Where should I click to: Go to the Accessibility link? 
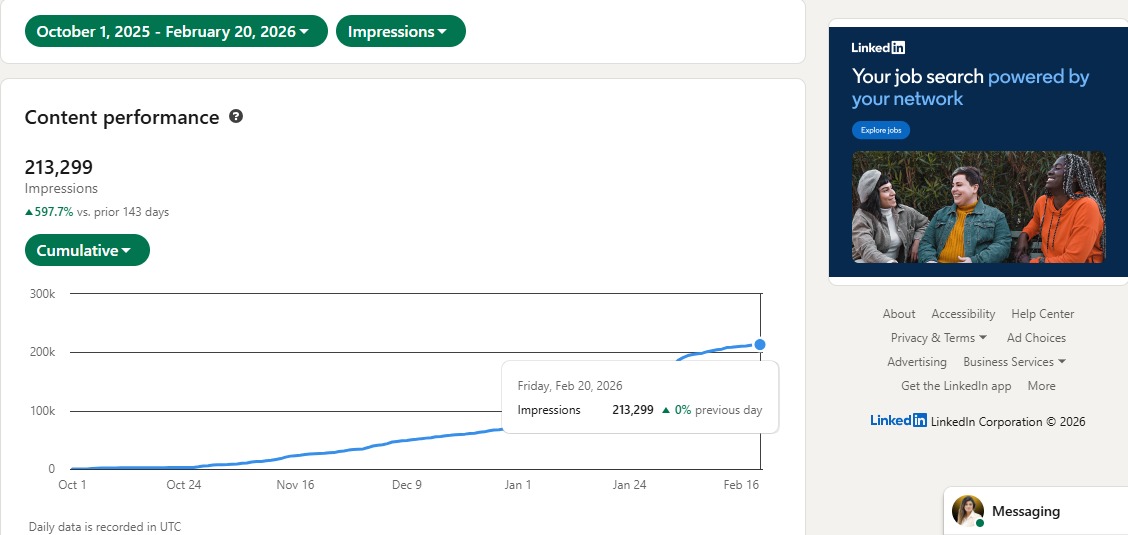(963, 314)
